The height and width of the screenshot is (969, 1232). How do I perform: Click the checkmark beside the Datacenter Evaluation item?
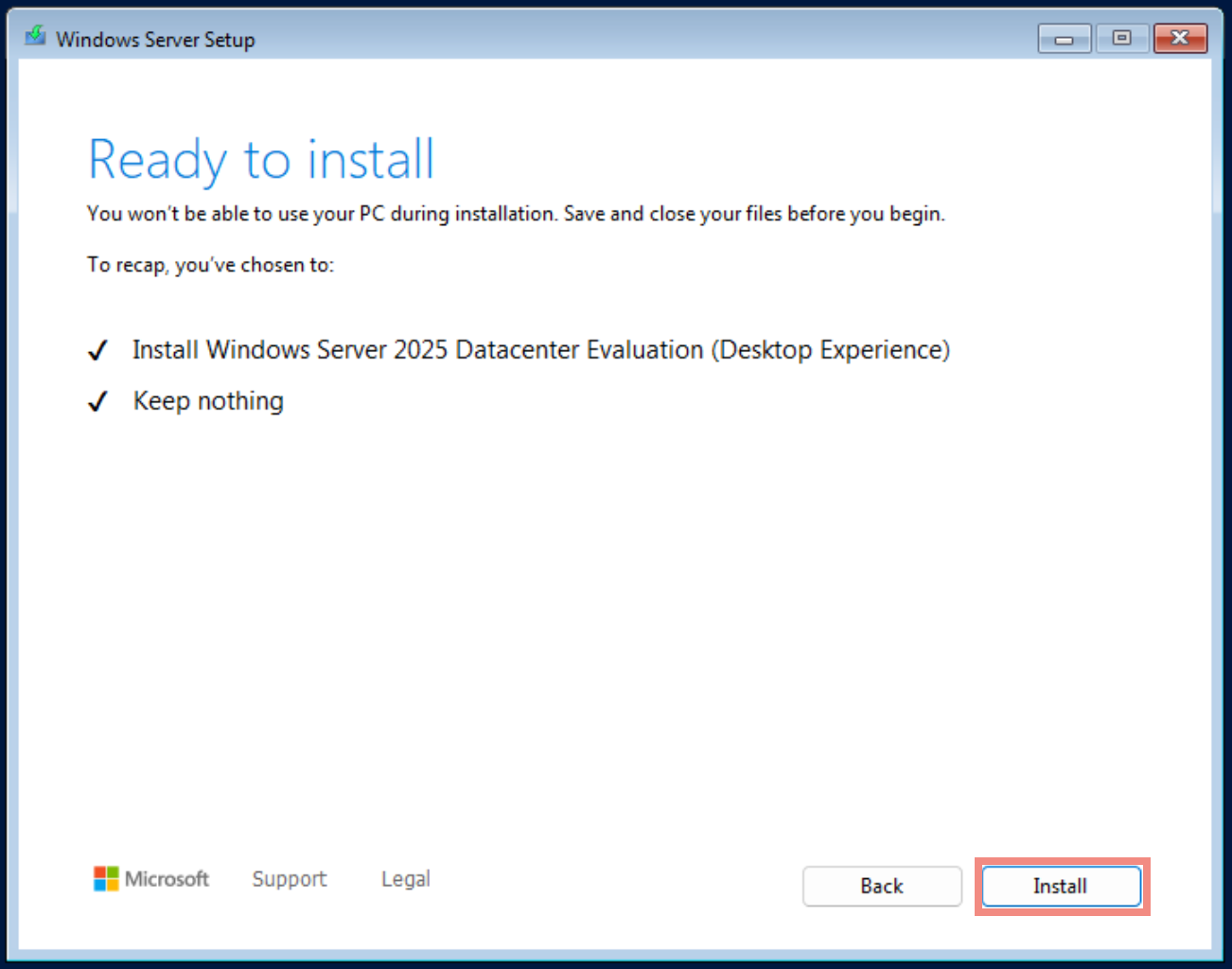point(97,349)
